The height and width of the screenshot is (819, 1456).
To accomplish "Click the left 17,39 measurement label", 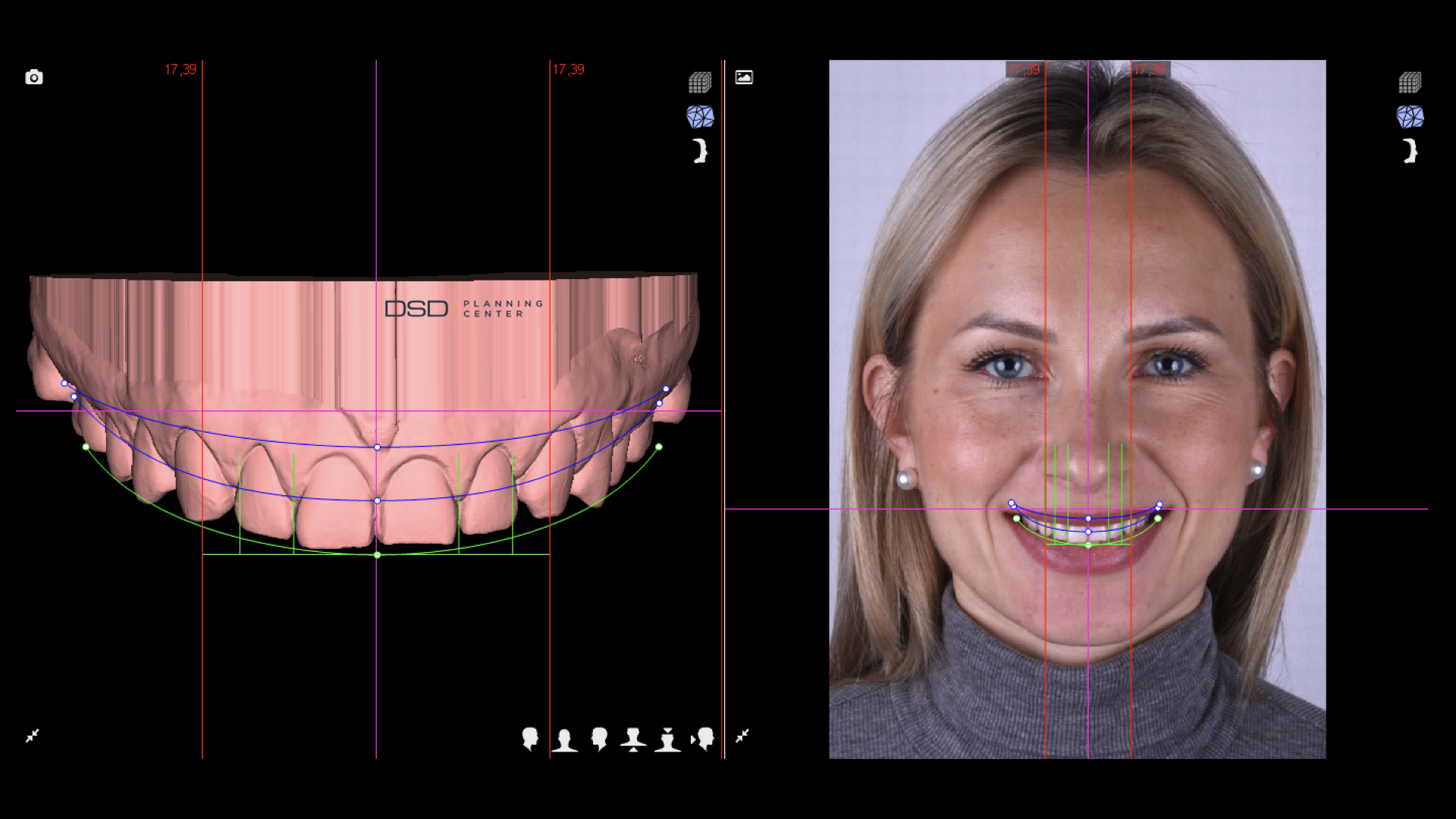I will pos(180,70).
